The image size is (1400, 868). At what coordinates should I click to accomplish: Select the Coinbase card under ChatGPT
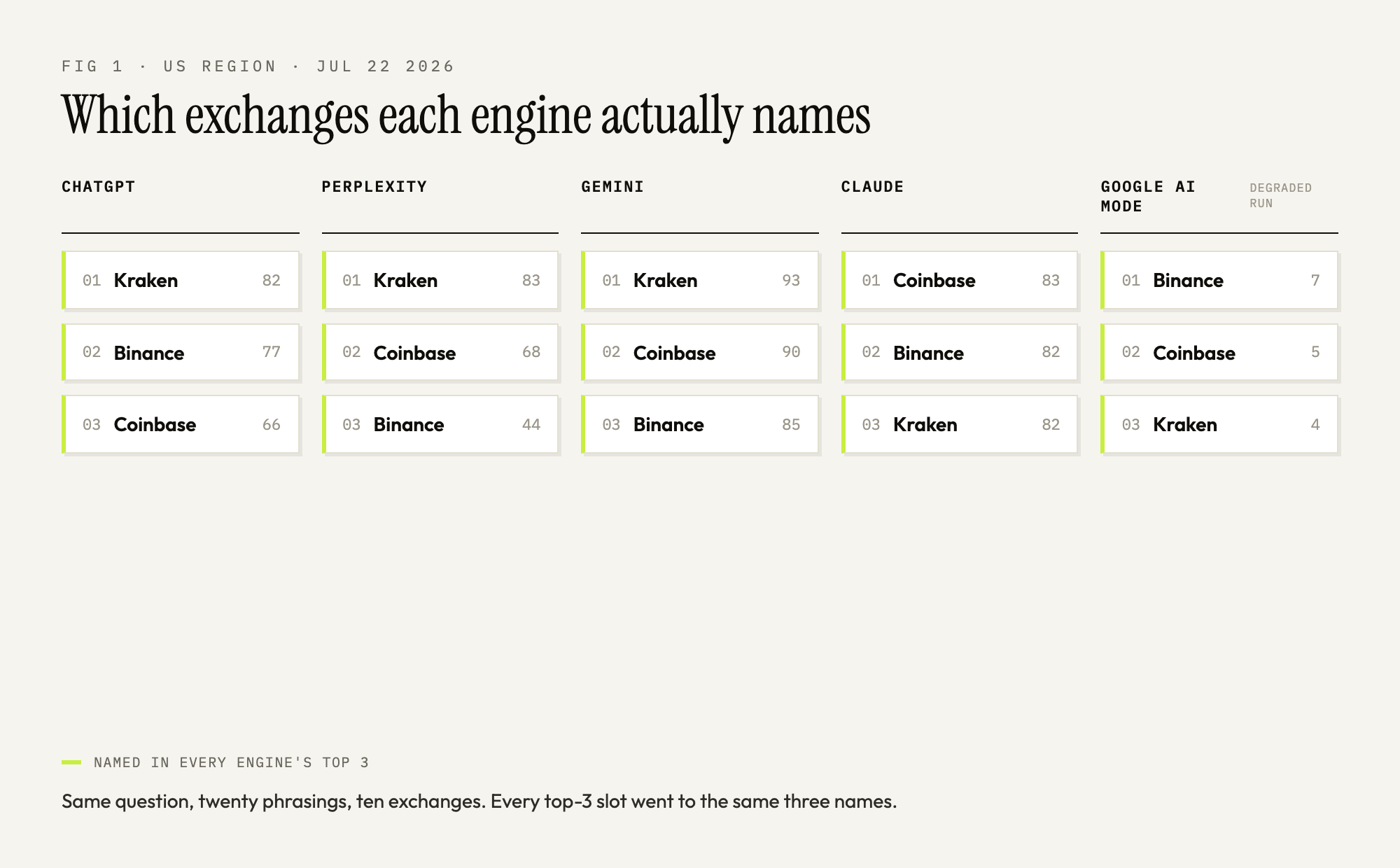click(x=181, y=424)
